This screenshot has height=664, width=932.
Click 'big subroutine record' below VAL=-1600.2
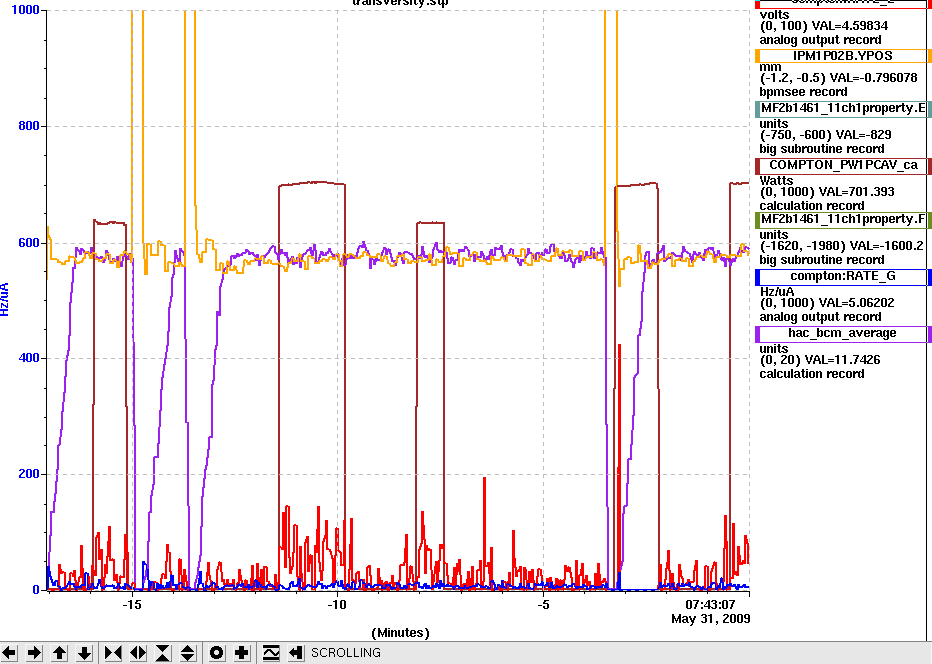click(x=822, y=260)
